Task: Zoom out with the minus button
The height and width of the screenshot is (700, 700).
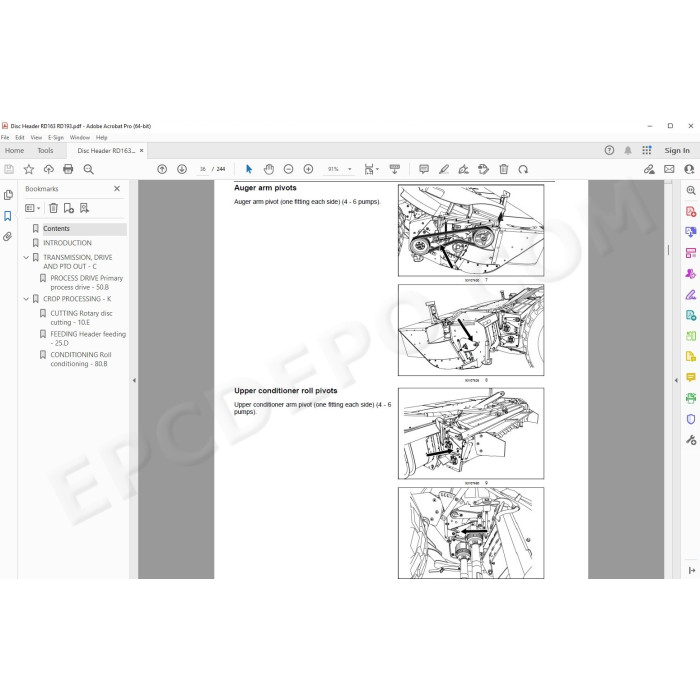Action: click(x=288, y=169)
